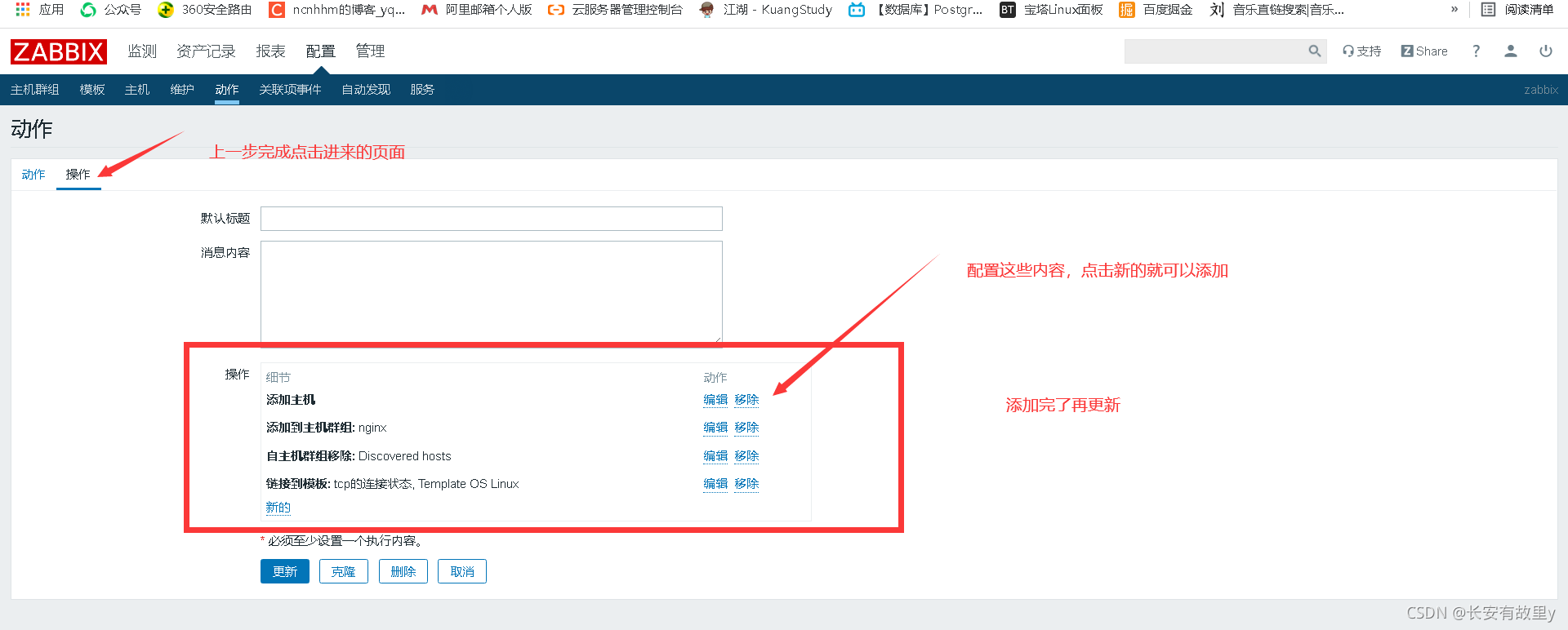
Task: Click the Share button
Action: [x=1424, y=51]
